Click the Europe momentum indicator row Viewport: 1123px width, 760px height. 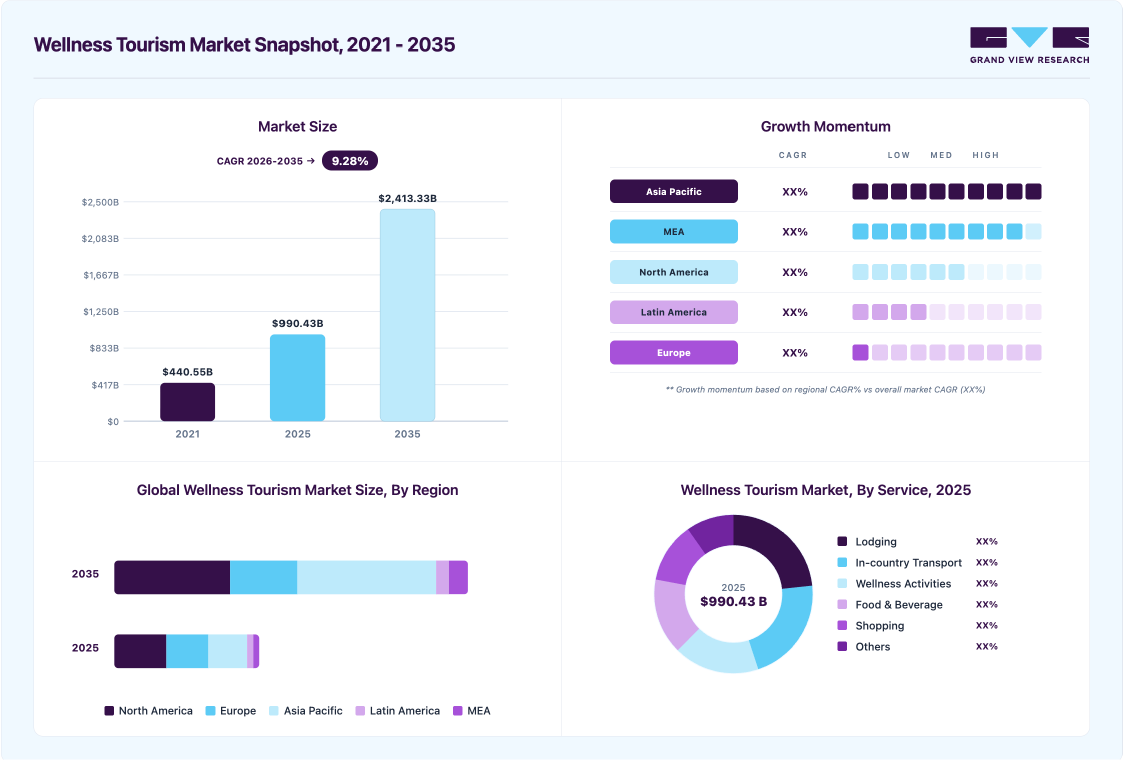[x=947, y=352]
